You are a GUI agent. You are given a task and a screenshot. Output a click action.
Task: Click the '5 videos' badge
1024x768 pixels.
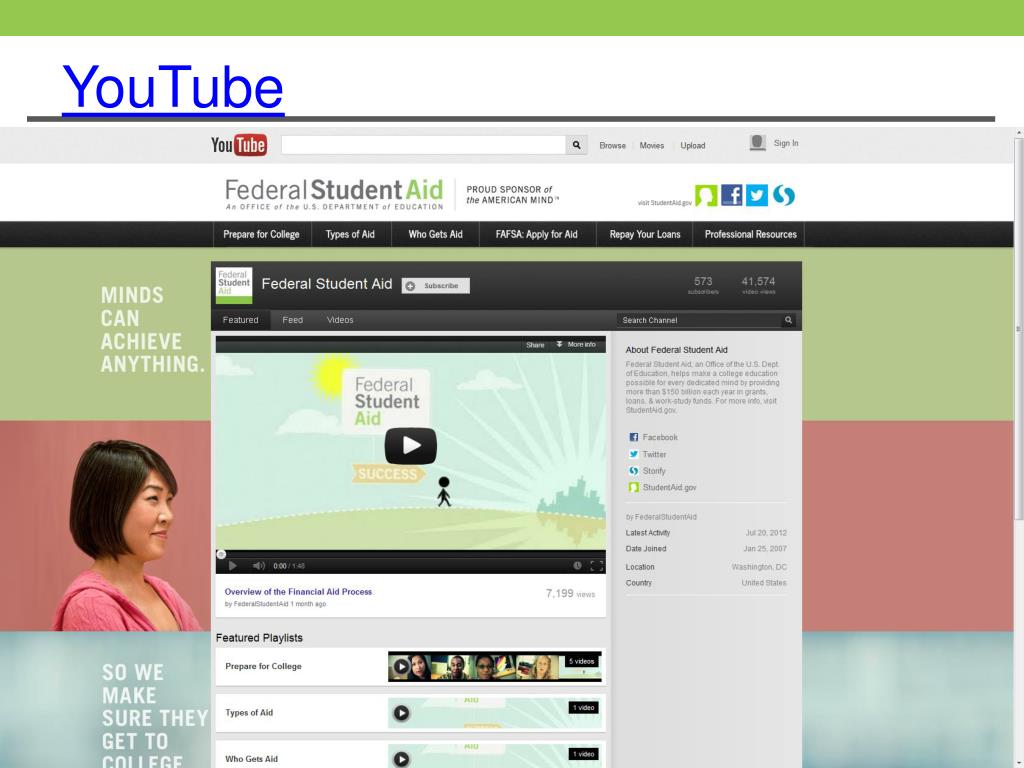pyautogui.click(x=581, y=662)
